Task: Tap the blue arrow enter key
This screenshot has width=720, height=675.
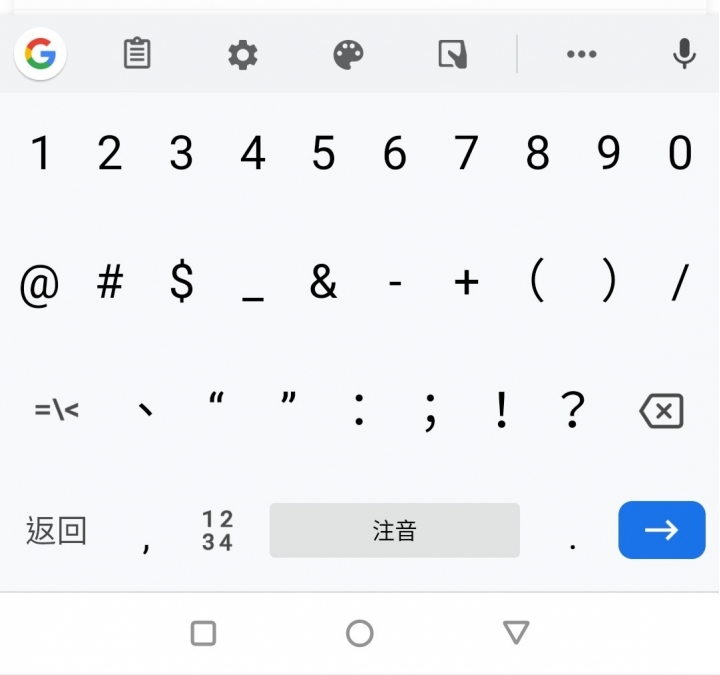Action: click(x=662, y=530)
